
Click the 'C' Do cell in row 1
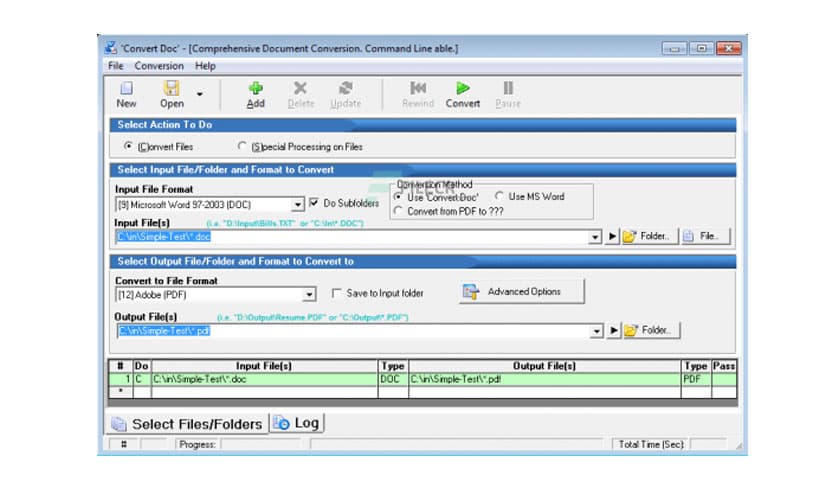pyautogui.click(x=142, y=380)
